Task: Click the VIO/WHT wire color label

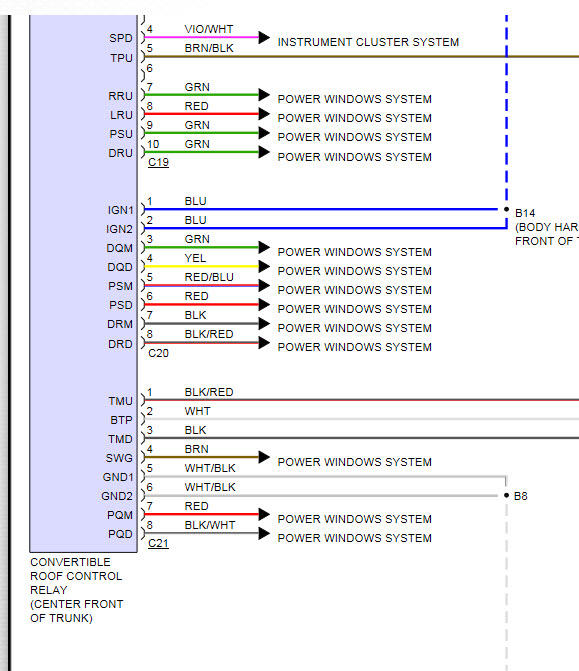Action: tap(209, 29)
